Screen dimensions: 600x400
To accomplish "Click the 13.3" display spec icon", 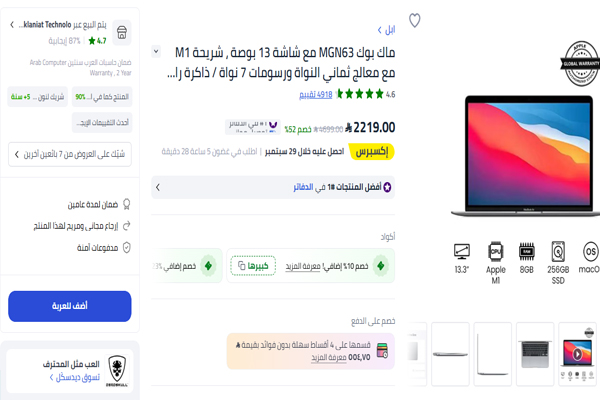I will pos(461,251).
